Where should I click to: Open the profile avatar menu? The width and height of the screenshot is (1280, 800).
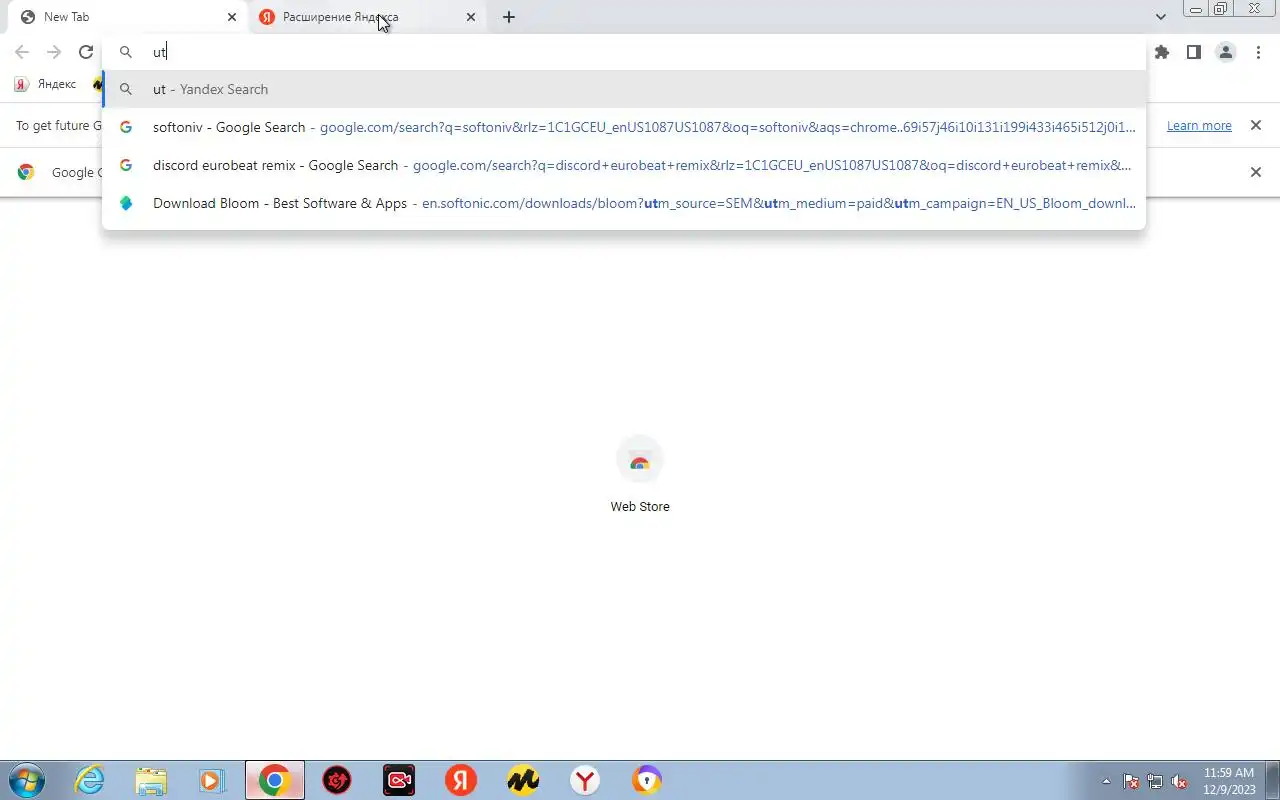coord(1226,52)
